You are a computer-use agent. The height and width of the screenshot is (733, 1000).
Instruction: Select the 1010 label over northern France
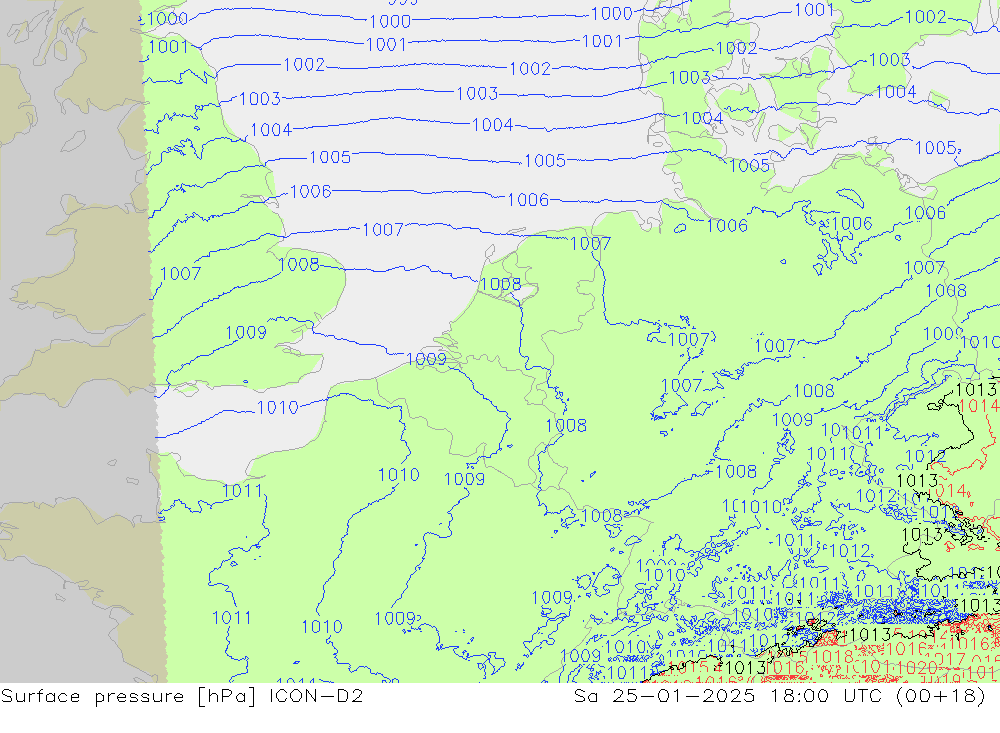(x=399, y=475)
